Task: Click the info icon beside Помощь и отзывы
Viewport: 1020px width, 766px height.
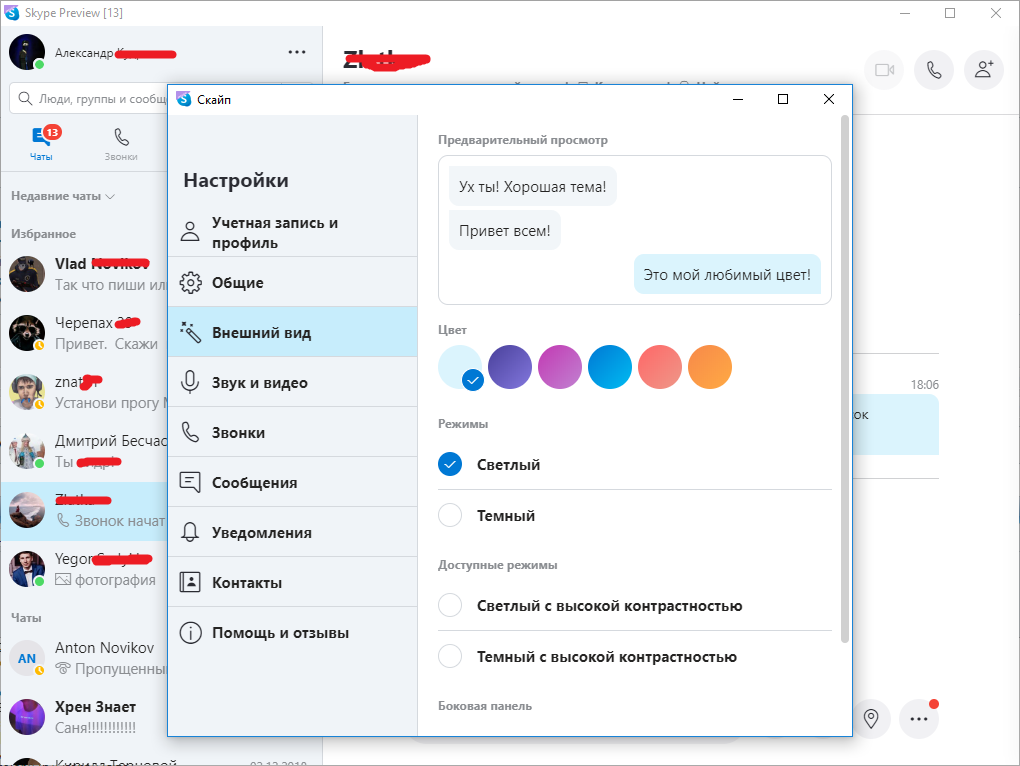Action: pyautogui.click(x=191, y=633)
